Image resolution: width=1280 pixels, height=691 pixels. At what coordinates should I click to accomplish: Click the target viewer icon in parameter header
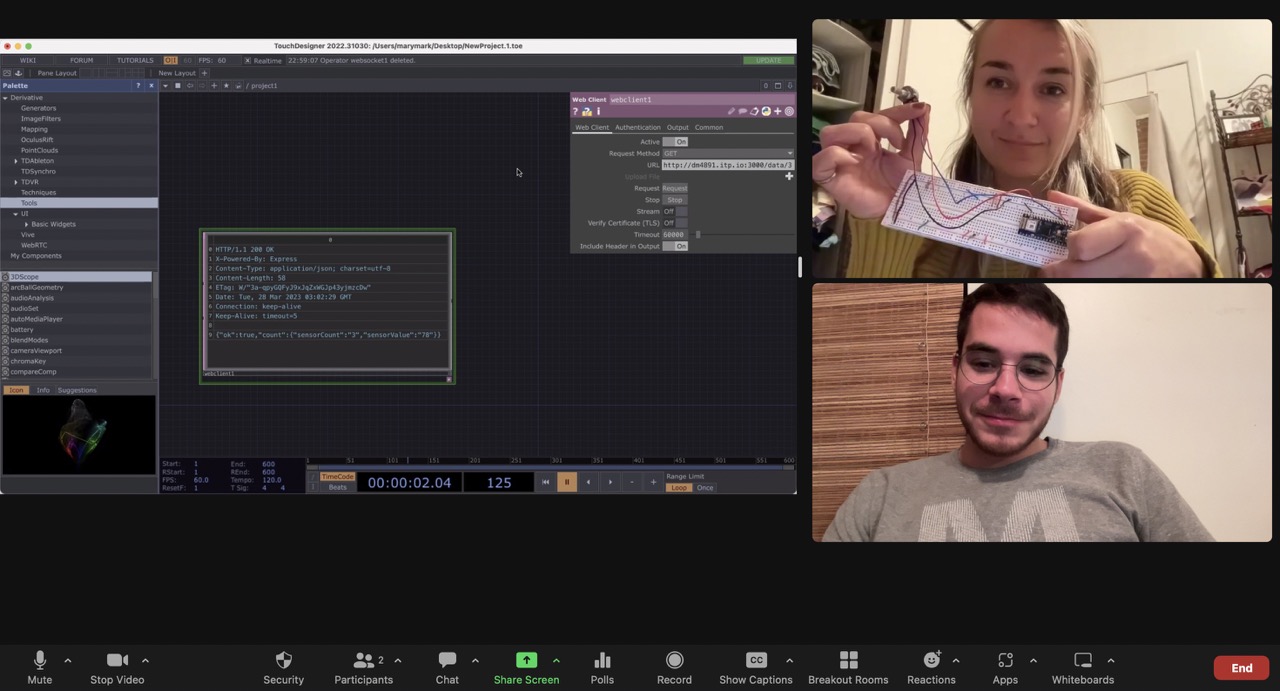[x=789, y=111]
